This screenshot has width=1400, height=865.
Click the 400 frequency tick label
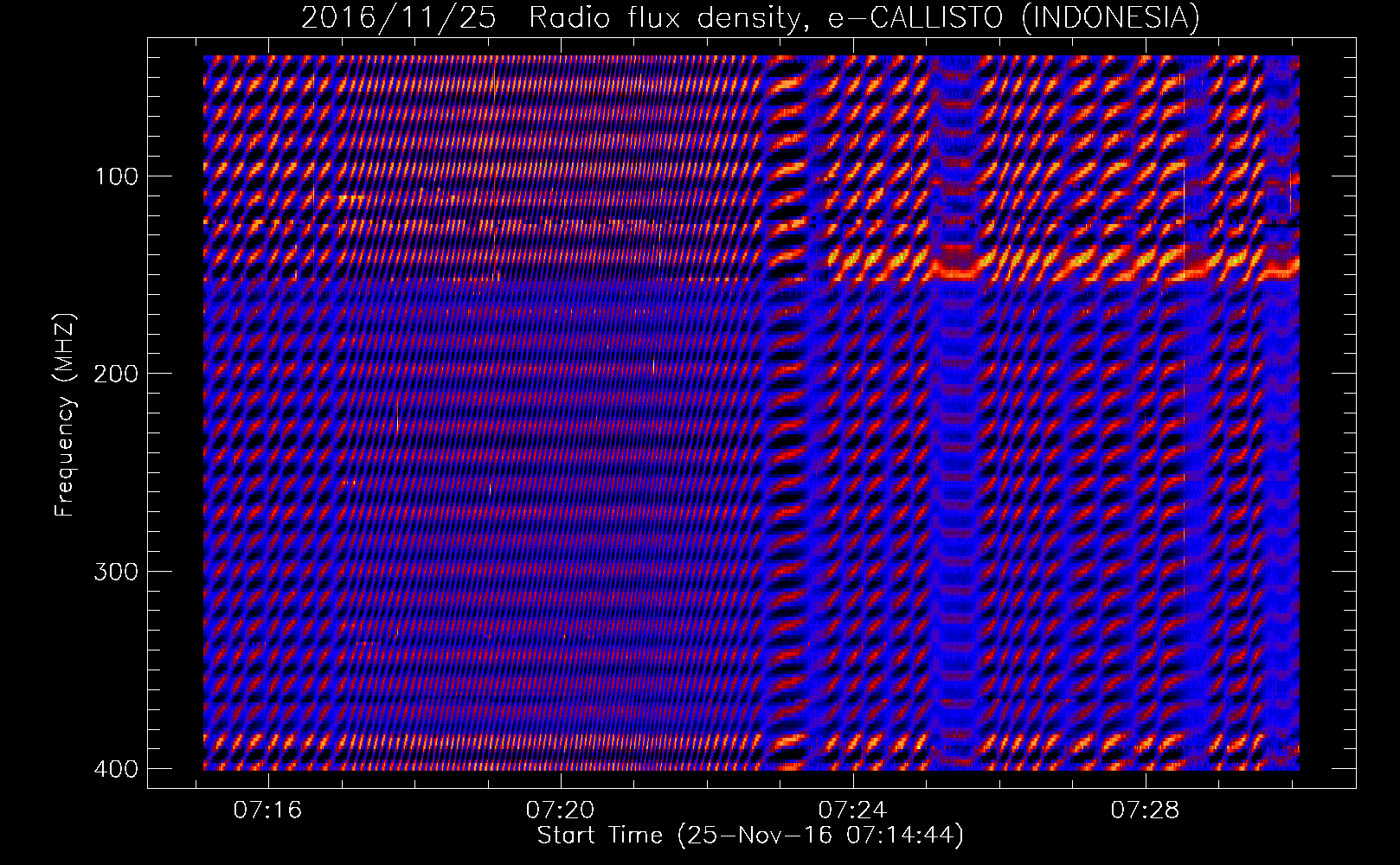[115, 768]
